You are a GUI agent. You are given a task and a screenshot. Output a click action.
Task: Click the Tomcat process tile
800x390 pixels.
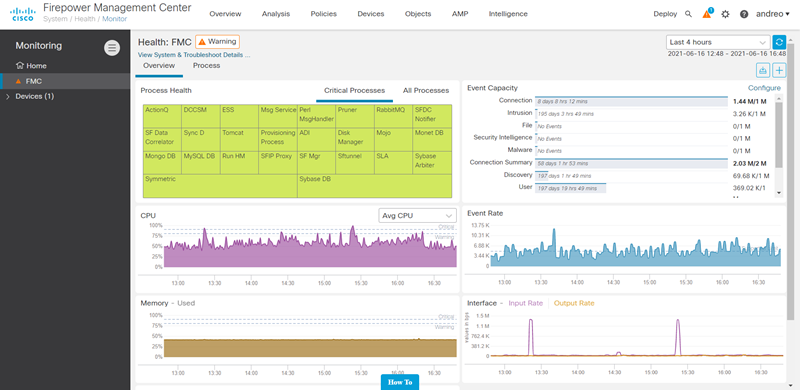click(x=240, y=139)
